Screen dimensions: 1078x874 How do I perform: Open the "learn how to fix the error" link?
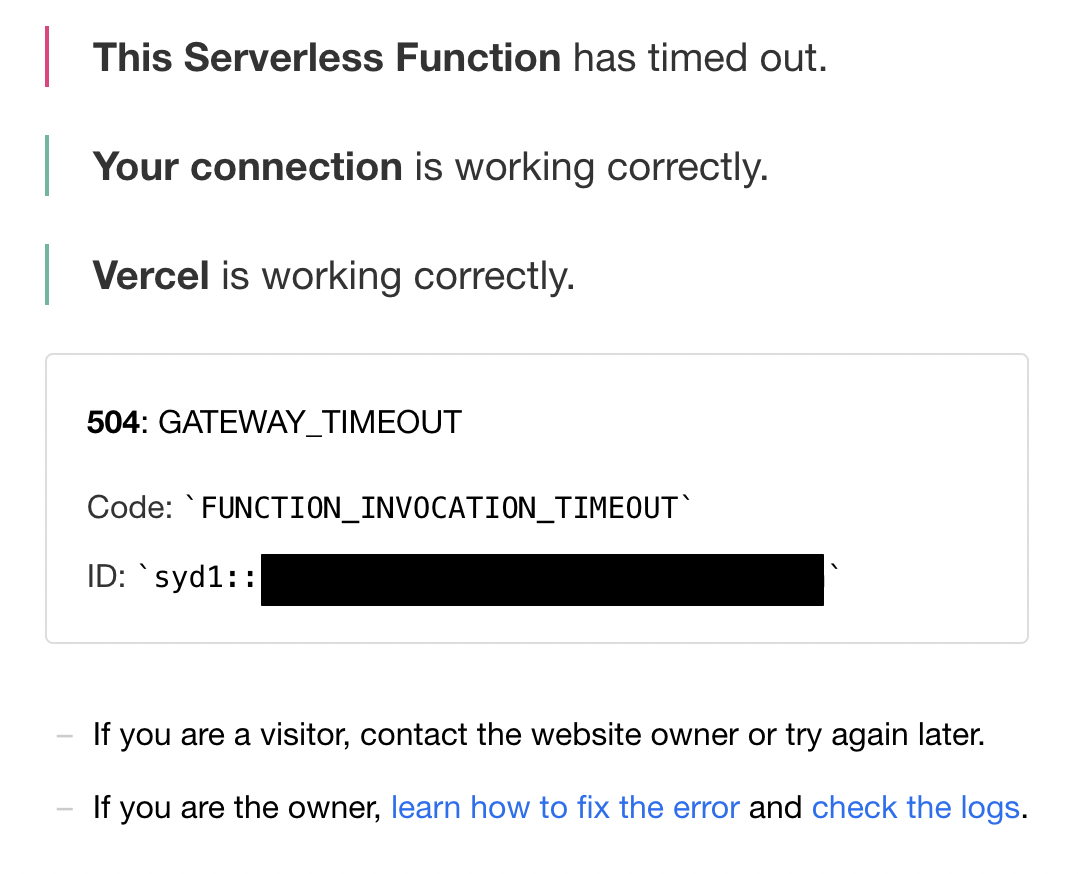[x=565, y=807]
